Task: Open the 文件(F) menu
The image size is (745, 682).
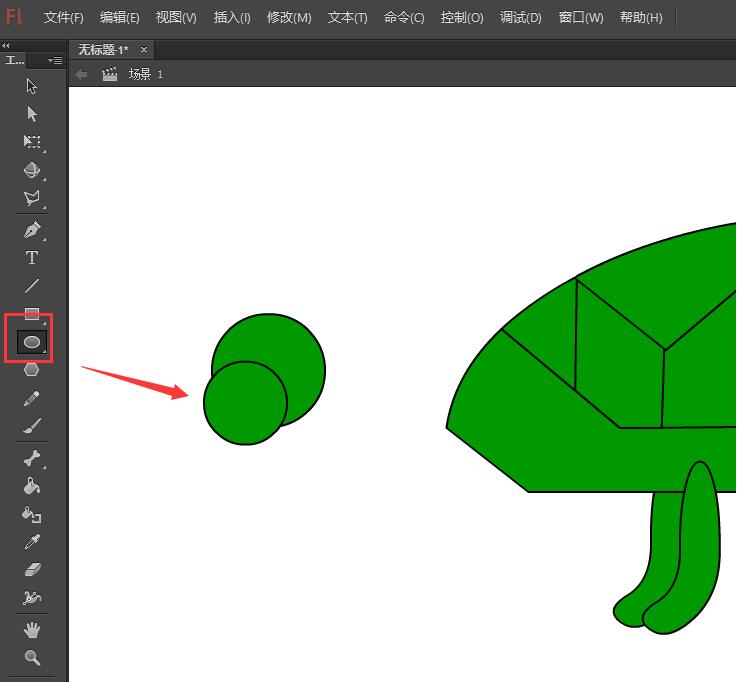Action: pyautogui.click(x=64, y=18)
